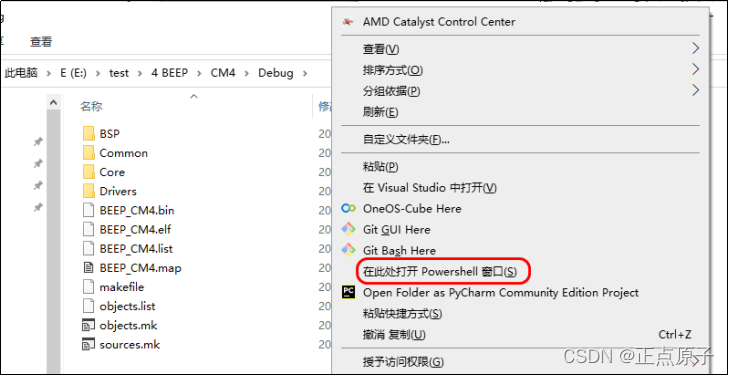Click navigation pane scrollbar up arrow
The height and width of the screenshot is (376, 729).
(x=53, y=102)
